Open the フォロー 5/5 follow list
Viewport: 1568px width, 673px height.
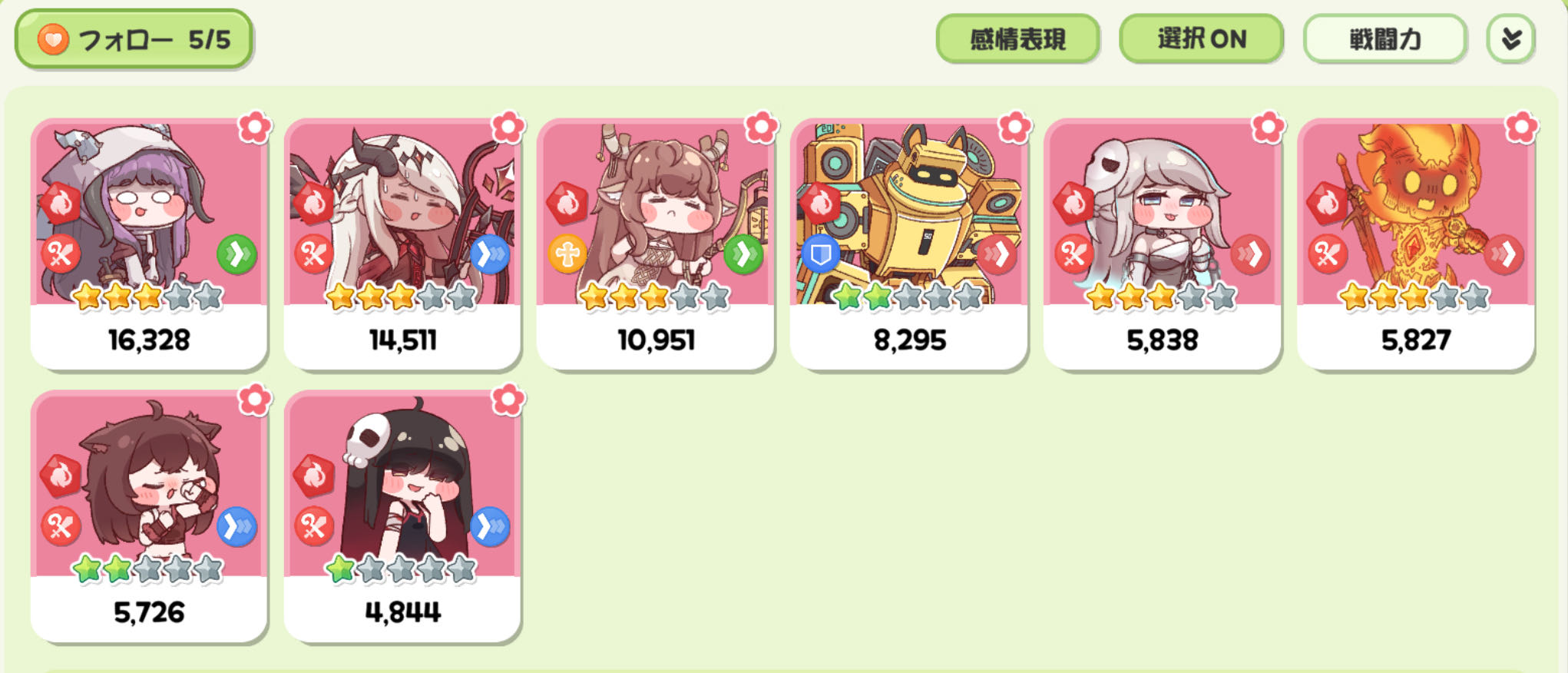[x=134, y=38]
